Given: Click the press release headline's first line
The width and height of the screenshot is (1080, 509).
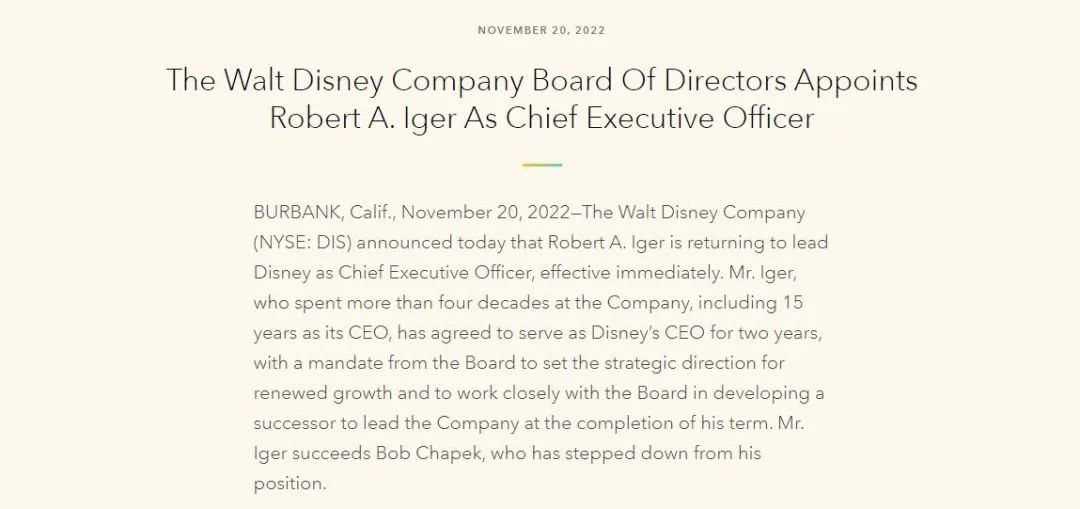Looking at the screenshot, I should point(541,81).
